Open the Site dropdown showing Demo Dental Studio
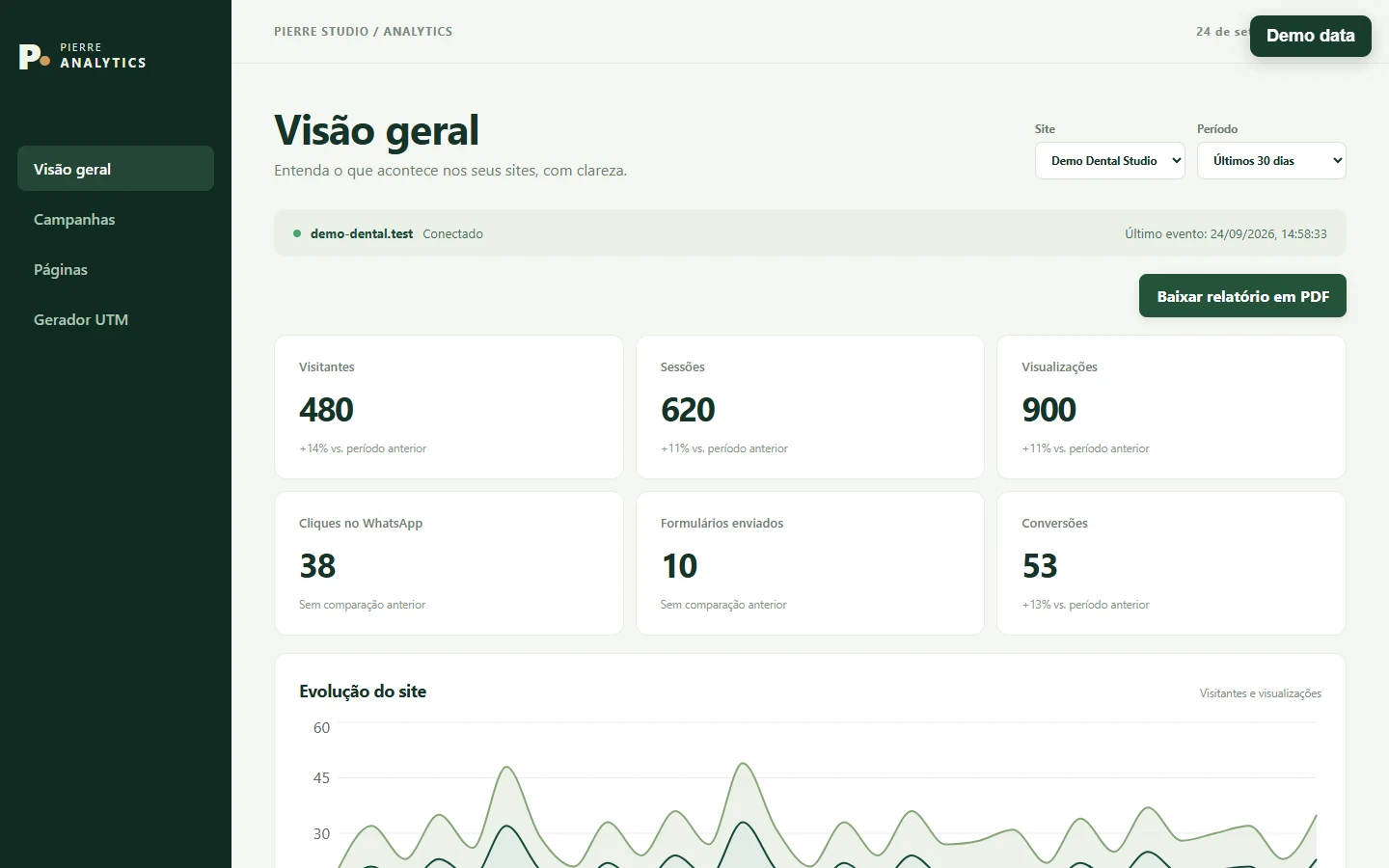Screen dimensions: 1389x868 (x=1110, y=161)
